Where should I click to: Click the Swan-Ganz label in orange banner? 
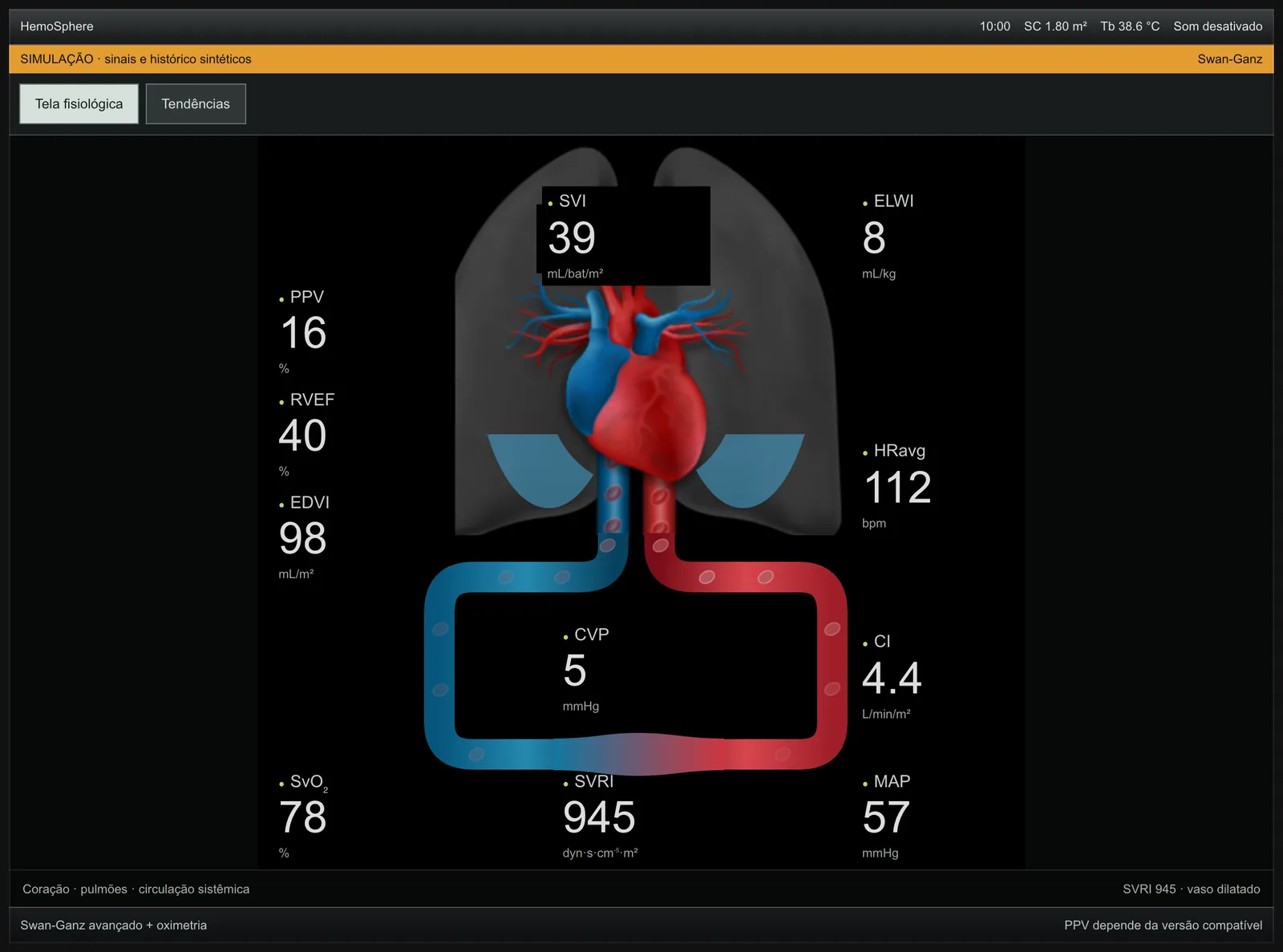[x=1229, y=59]
